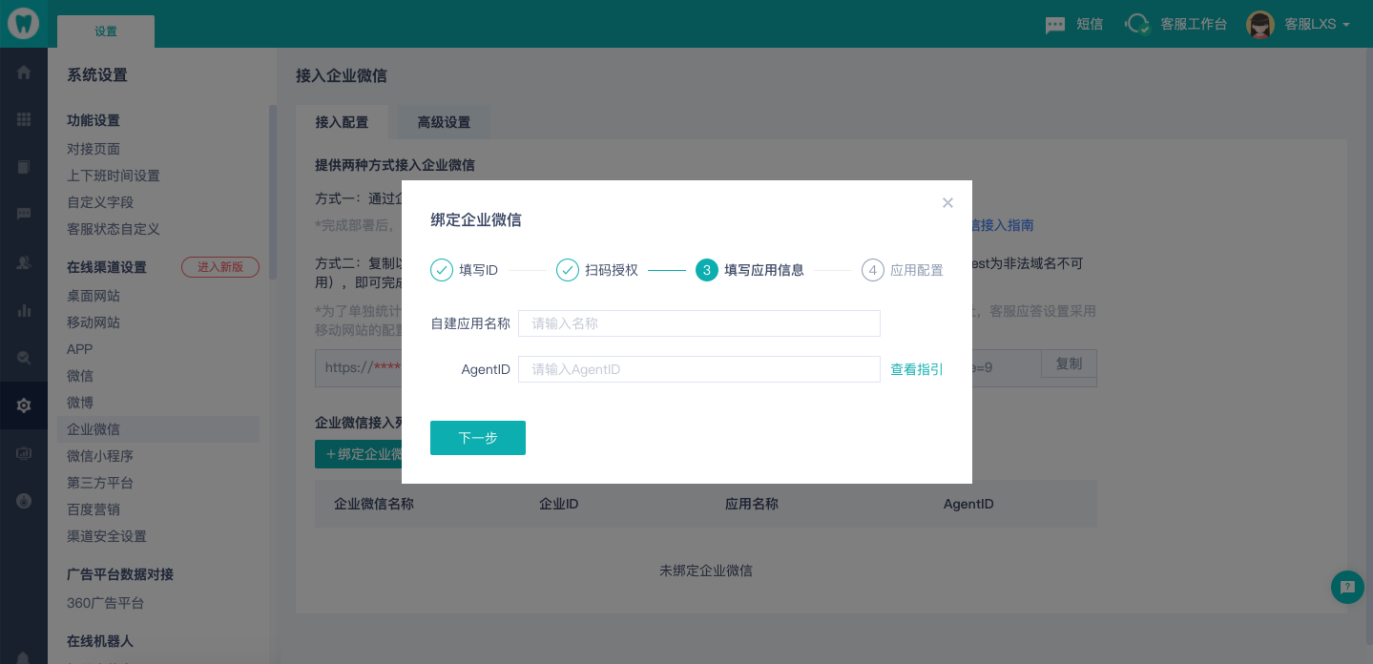1373x664 pixels.
Task: Open 微信 channel setting
Action: click(x=80, y=376)
